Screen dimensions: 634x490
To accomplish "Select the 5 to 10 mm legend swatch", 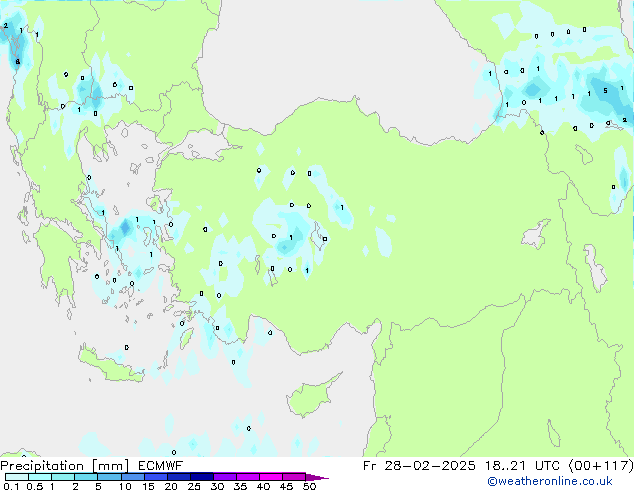I will (x=110, y=477).
